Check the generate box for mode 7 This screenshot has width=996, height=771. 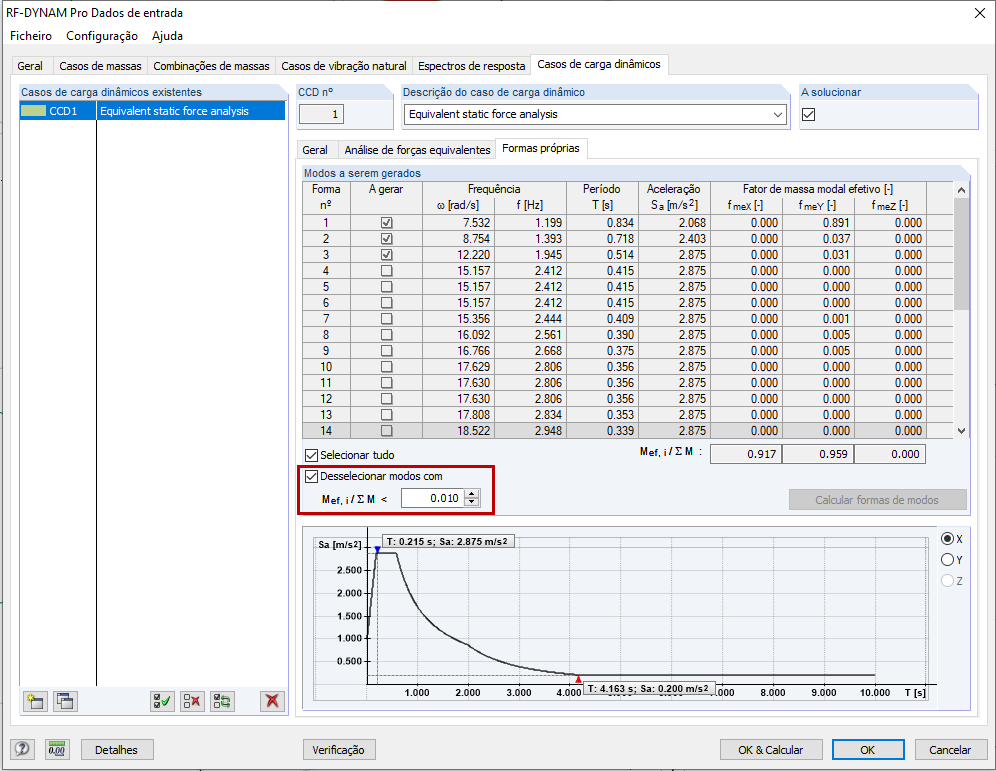[x=386, y=319]
